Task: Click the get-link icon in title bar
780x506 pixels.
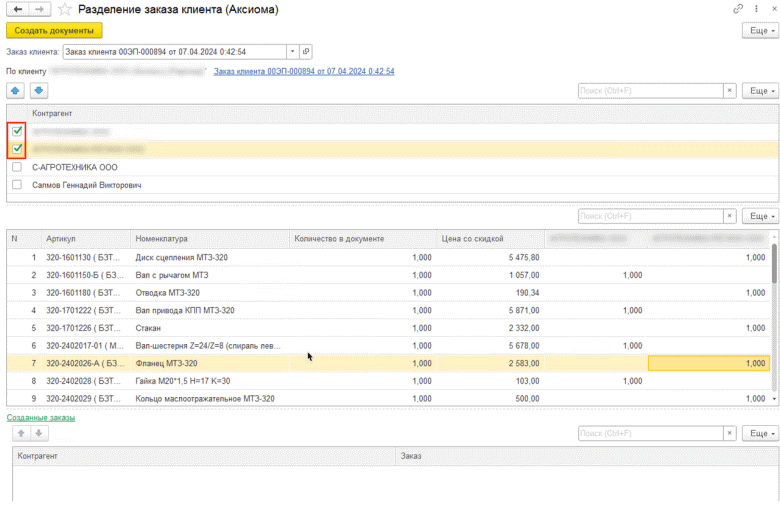Action: point(738,9)
